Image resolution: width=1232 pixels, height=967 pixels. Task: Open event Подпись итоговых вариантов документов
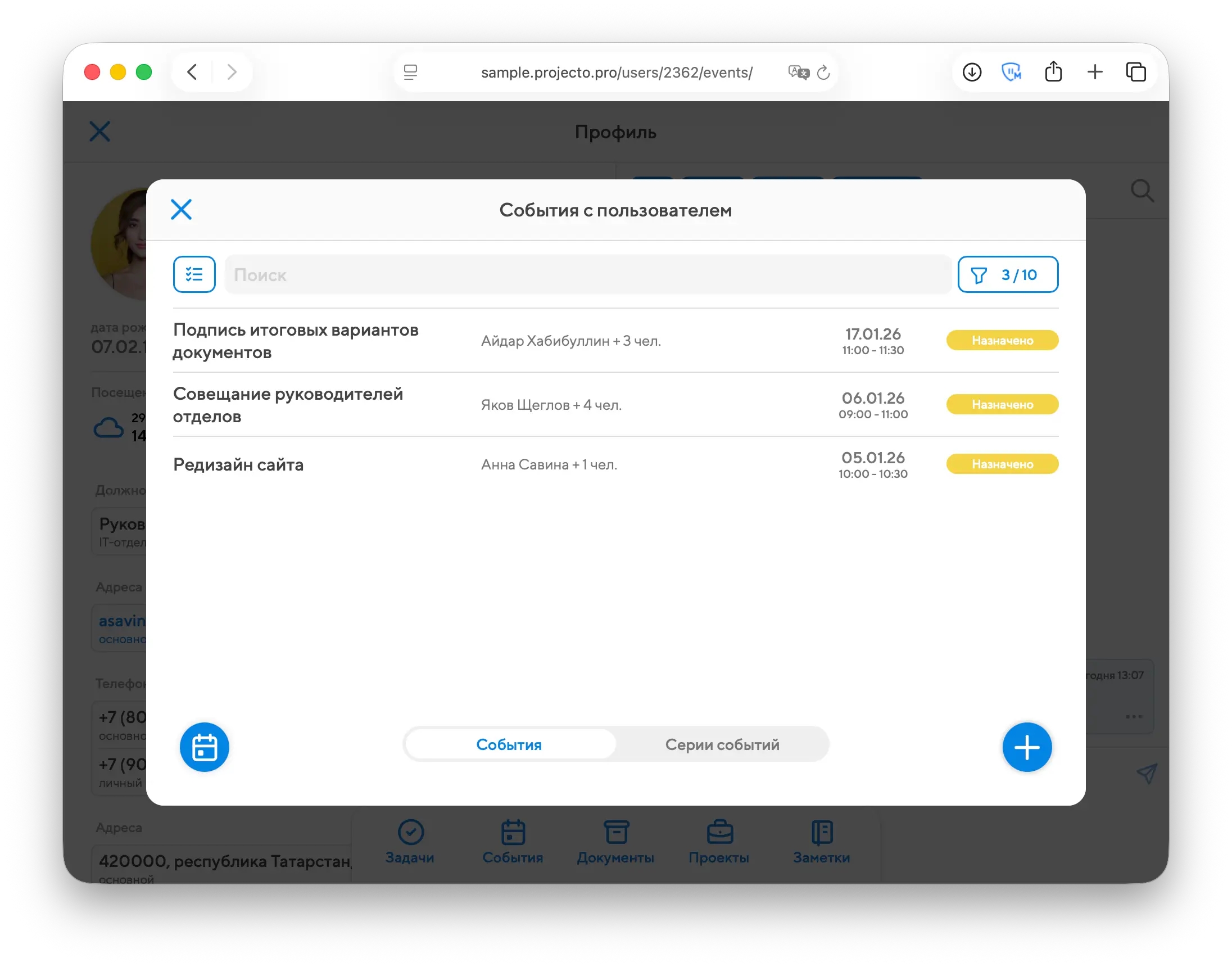296,341
